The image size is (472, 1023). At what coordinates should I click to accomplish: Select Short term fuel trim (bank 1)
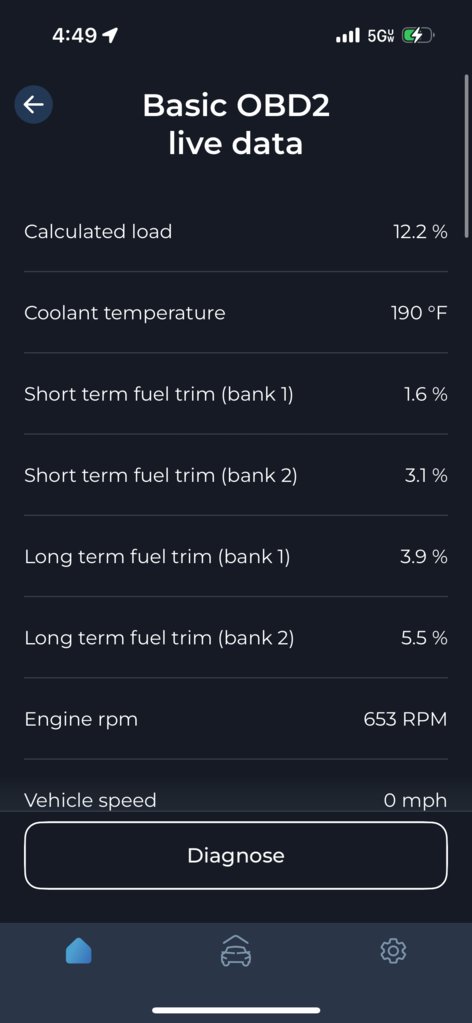[236, 394]
